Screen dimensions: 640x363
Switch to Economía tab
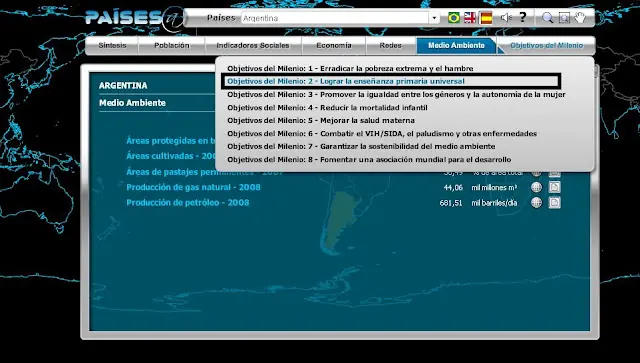point(333,45)
